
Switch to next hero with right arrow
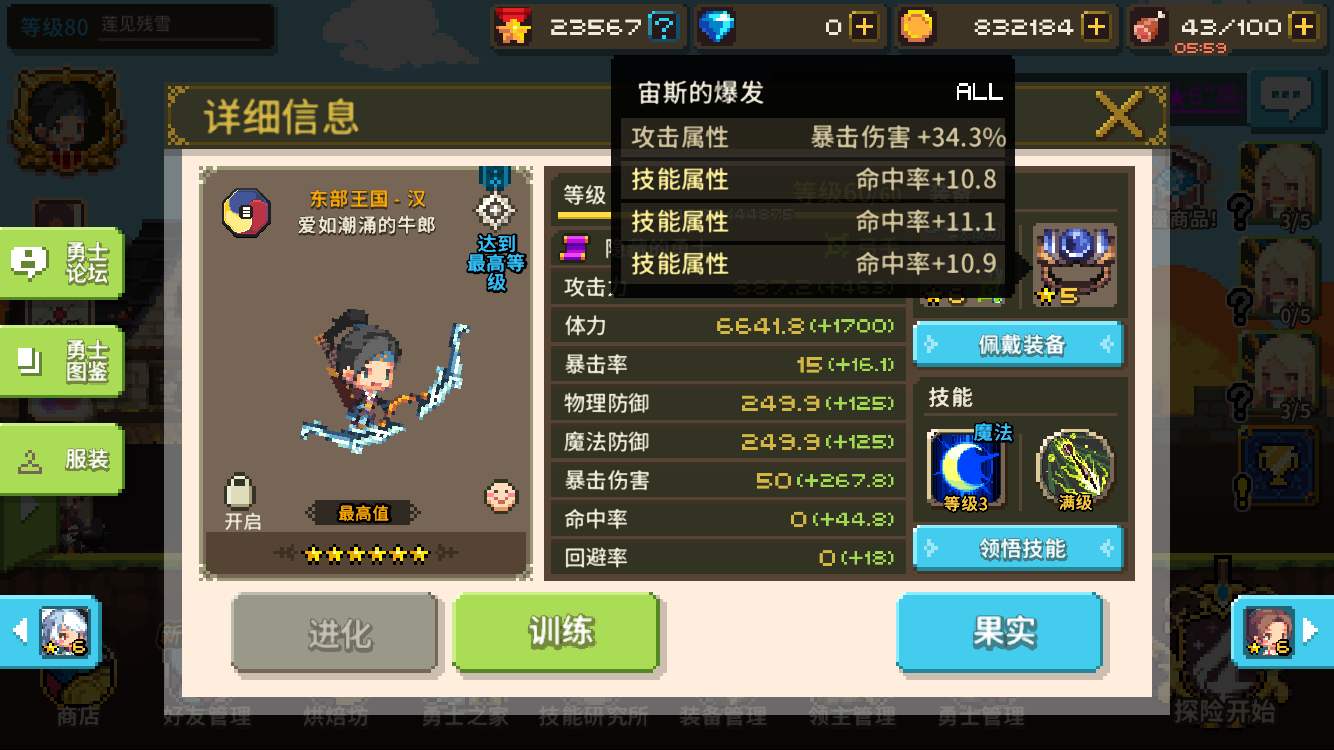pyautogui.click(x=1283, y=631)
